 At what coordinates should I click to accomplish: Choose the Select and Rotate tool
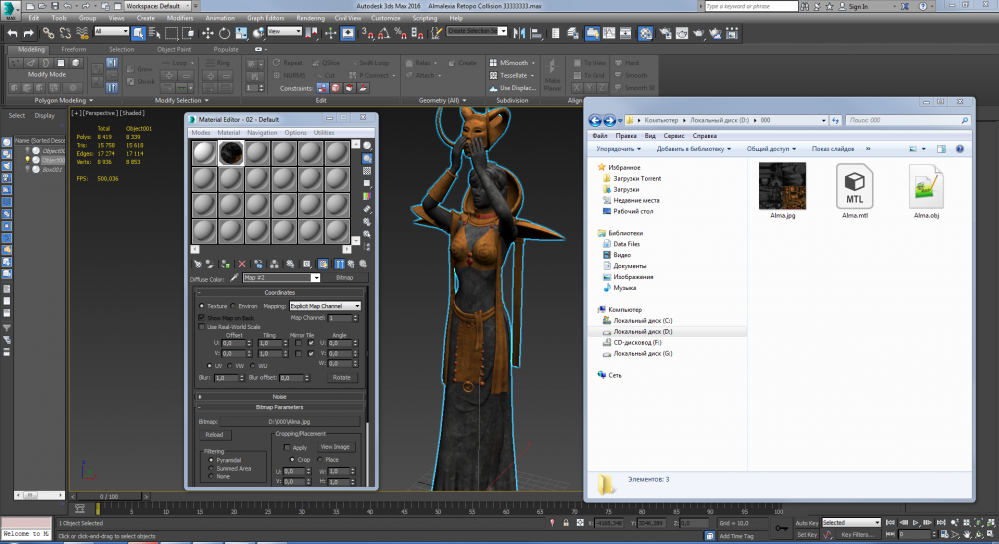tap(224, 33)
